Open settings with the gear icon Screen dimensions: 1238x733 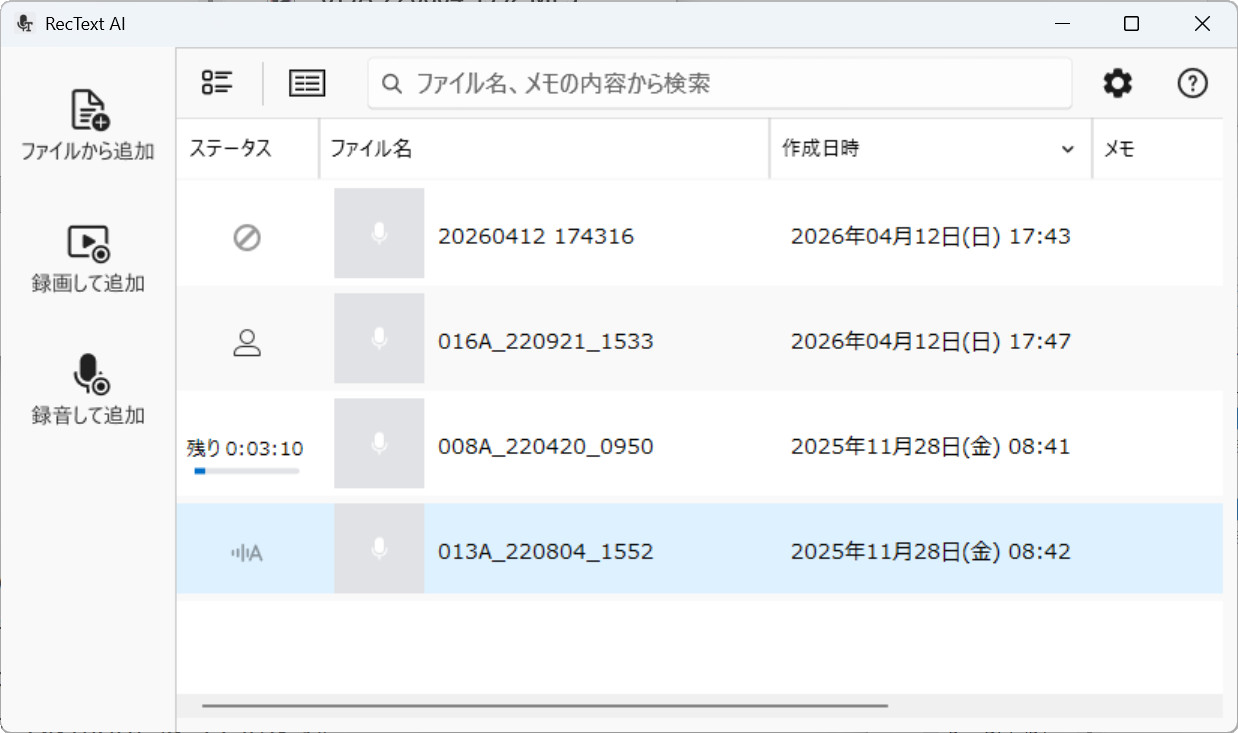point(1117,83)
